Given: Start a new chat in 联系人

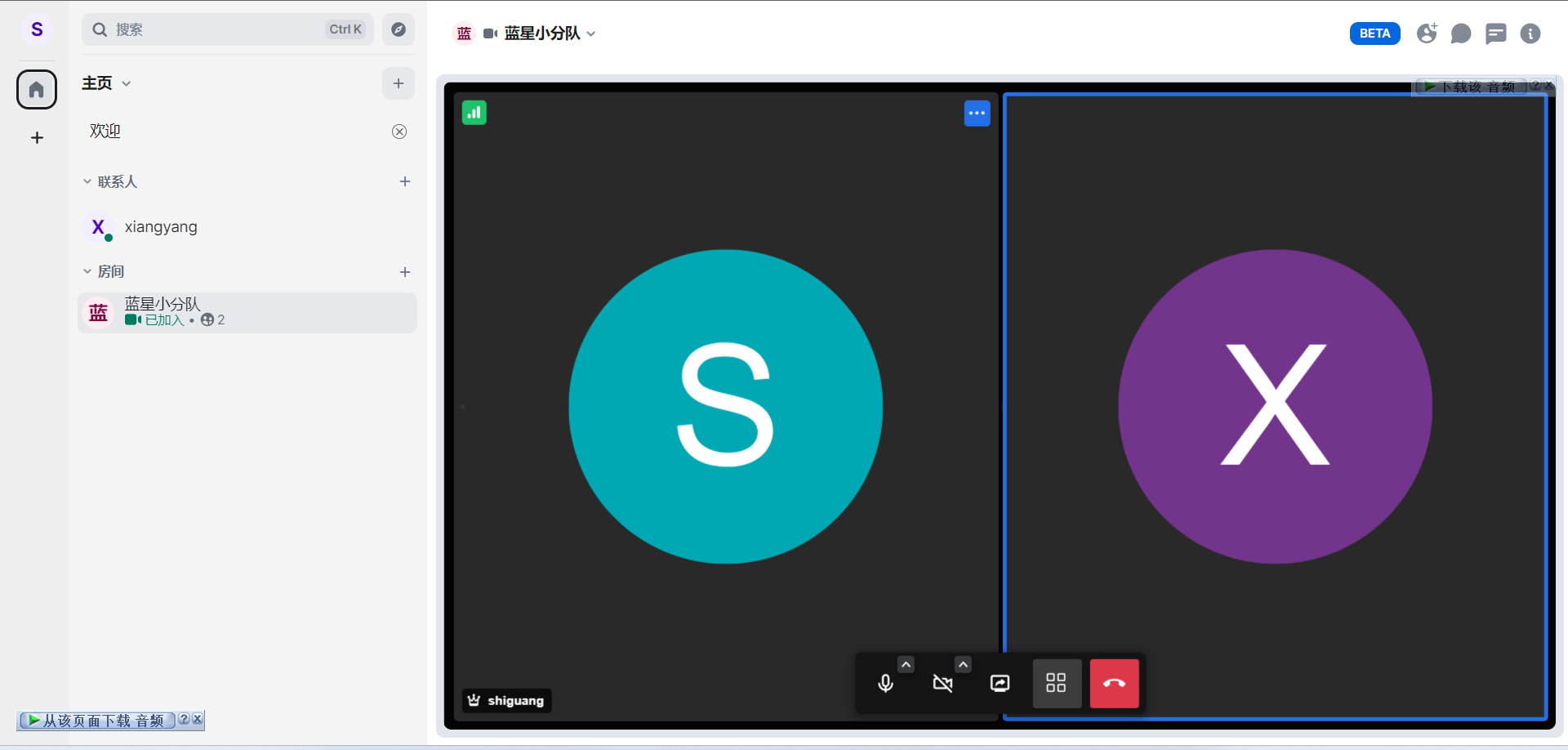Looking at the screenshot, I should pyautogui.click(x=405, y=181).
